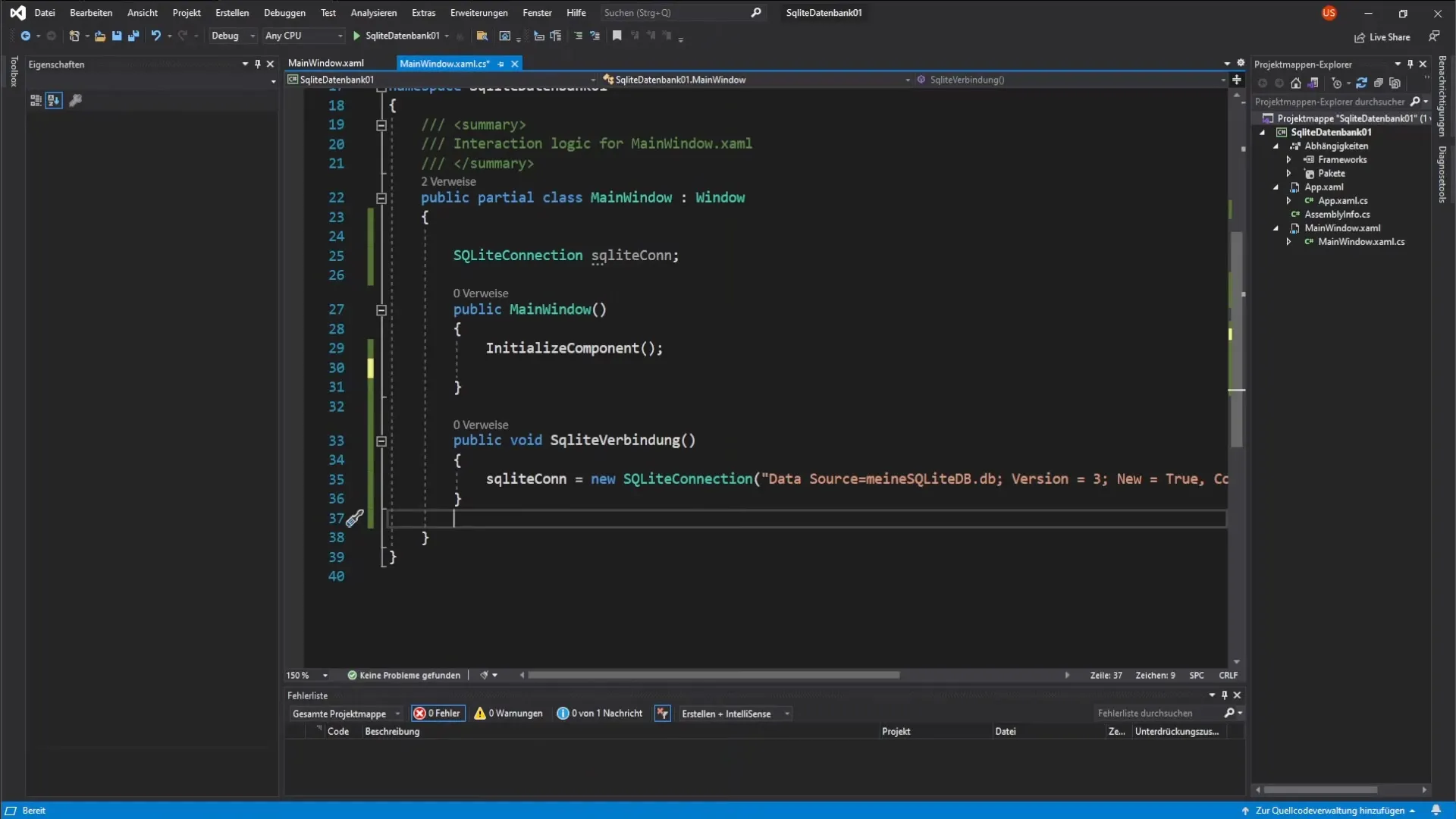Collapse the MainWindow class at line 22

(x=381, y=198)
